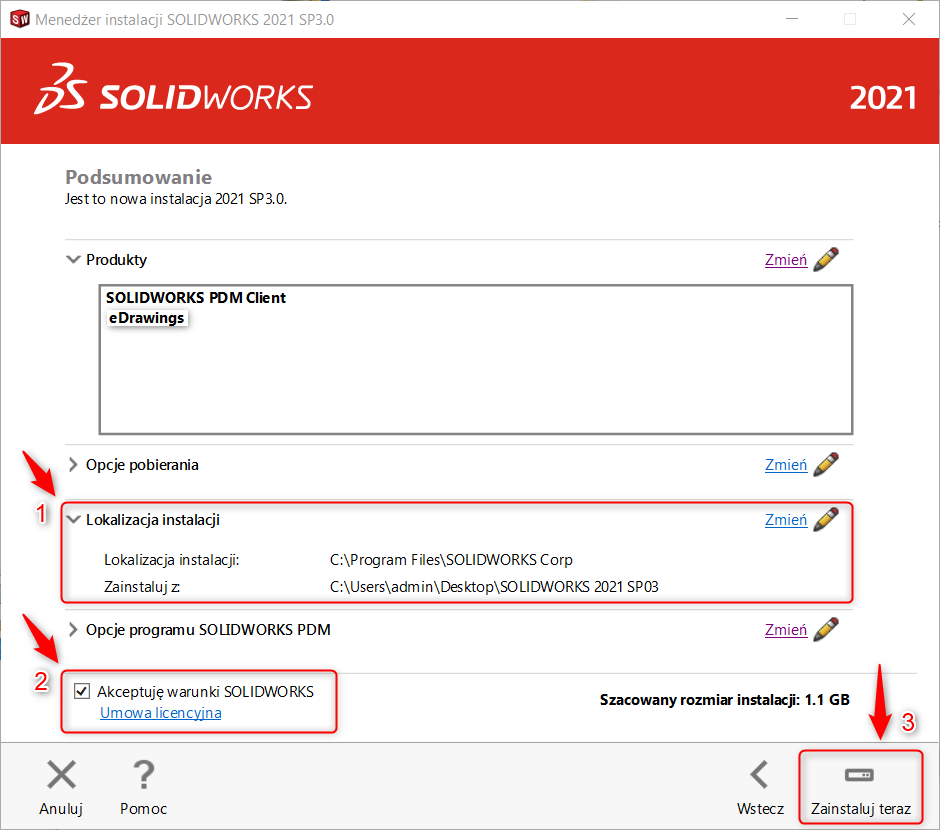This screenshot has height=830, width=940.
Task: Expand Opcje programu SOLIDWORKS PDM section
Action: pyautogui.click(x=73, y=630)
